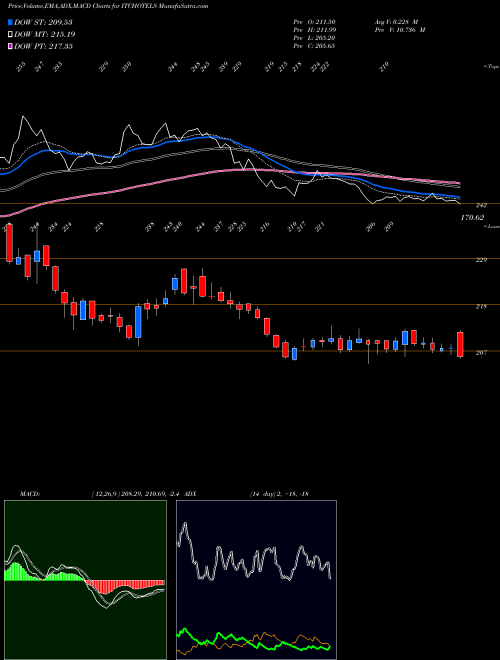Click the blue DOW ST legend swatch

coord(10,22)
